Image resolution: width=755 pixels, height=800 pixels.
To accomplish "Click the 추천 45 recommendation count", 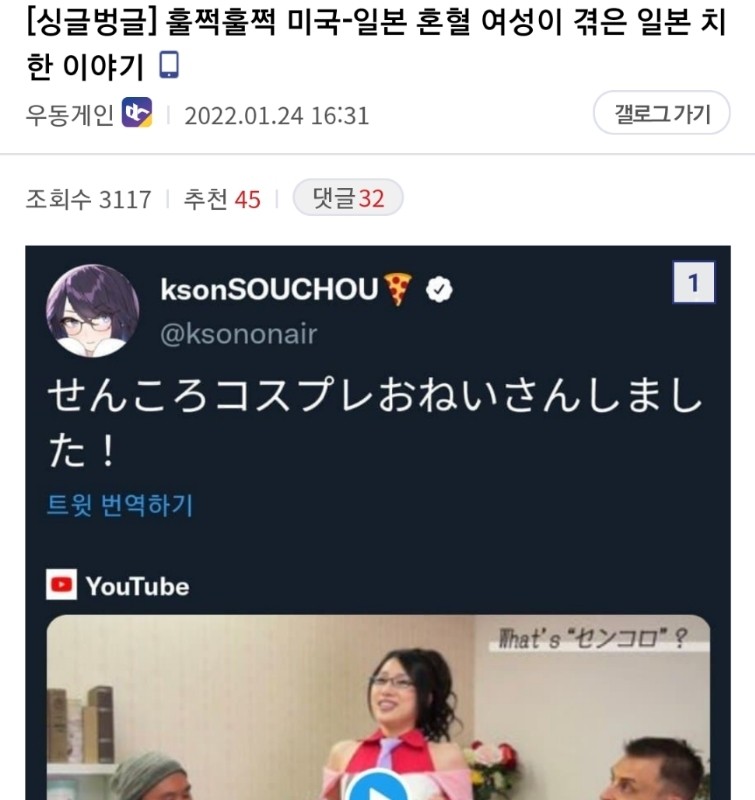I will point(222,198).
